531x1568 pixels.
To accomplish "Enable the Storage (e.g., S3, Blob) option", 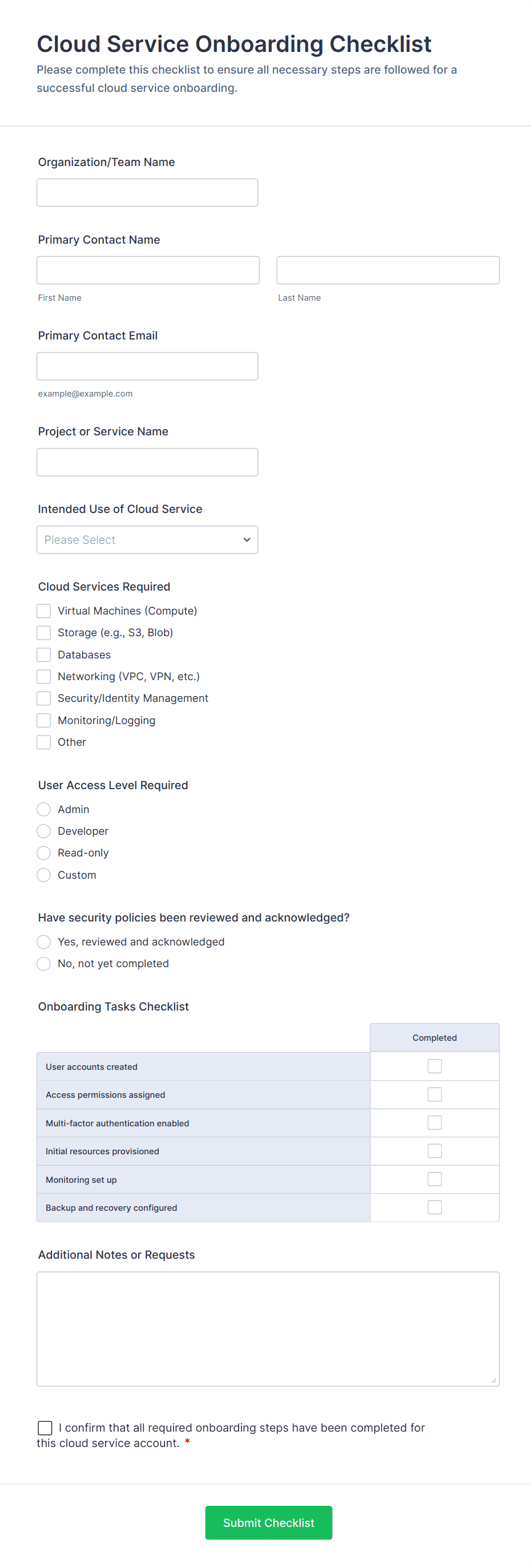I will (x=44, y=632).
